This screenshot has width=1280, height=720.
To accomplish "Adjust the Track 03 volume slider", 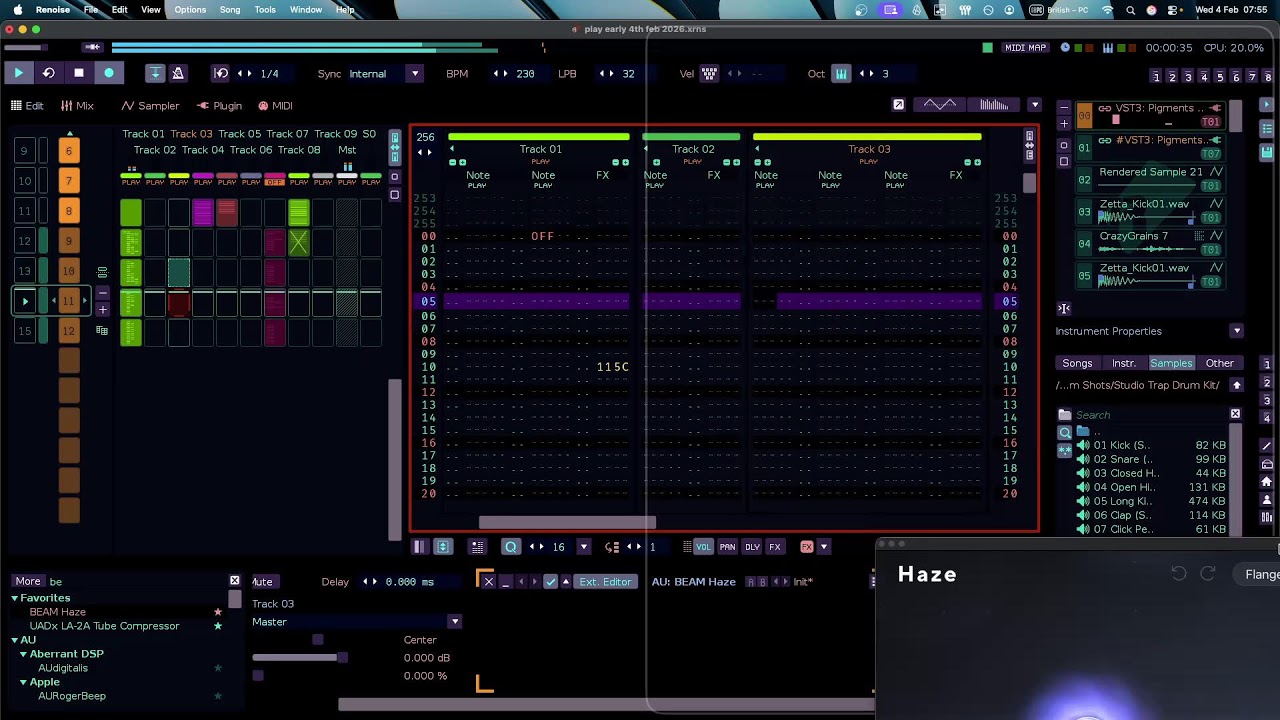I will (x=300, y=657).
